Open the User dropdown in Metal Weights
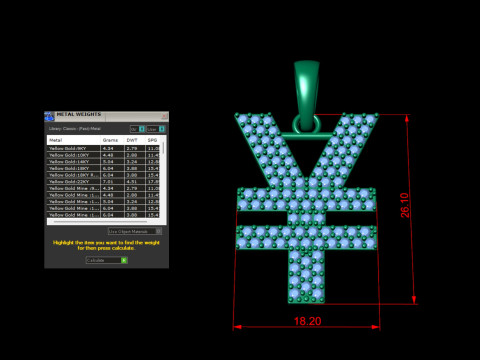 pyautogui.click(x=156, y=129)
